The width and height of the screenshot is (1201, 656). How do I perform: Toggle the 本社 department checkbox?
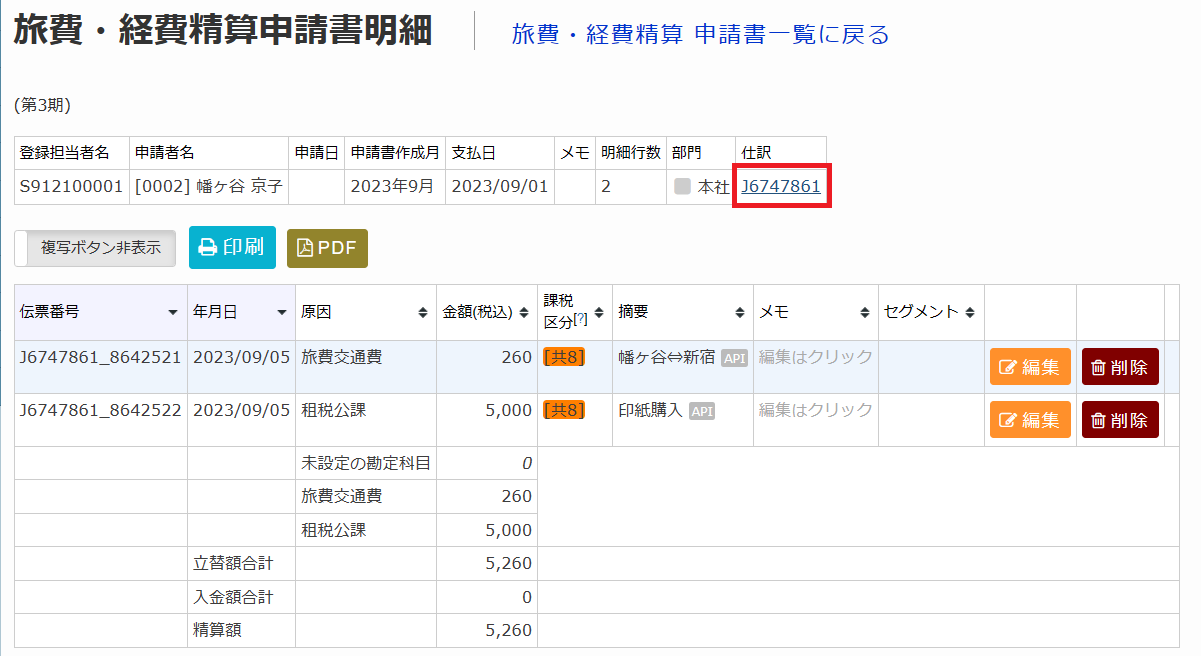[x=683, y=187]
